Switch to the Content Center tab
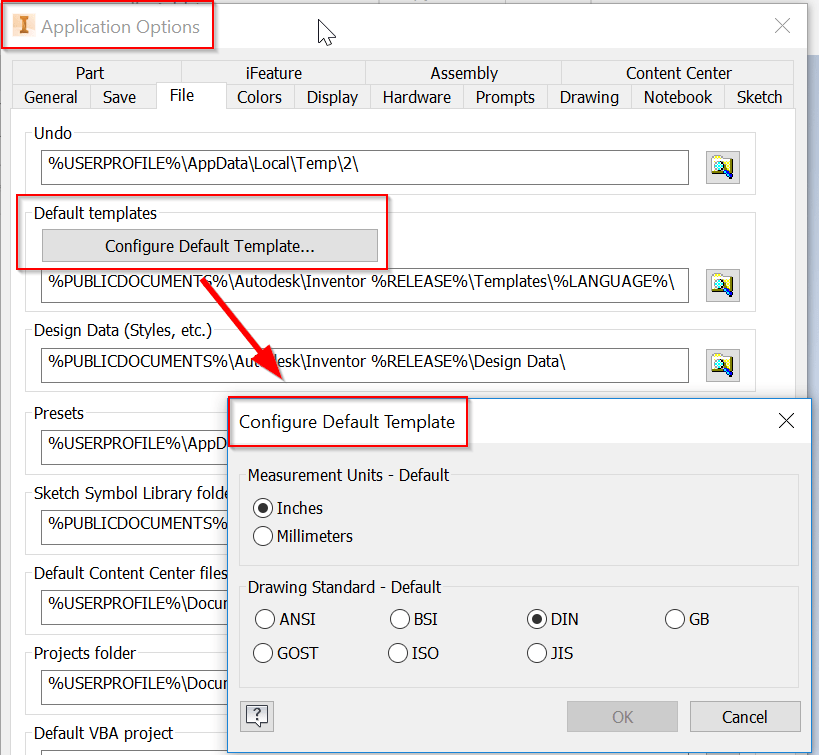 coord(678,73)
